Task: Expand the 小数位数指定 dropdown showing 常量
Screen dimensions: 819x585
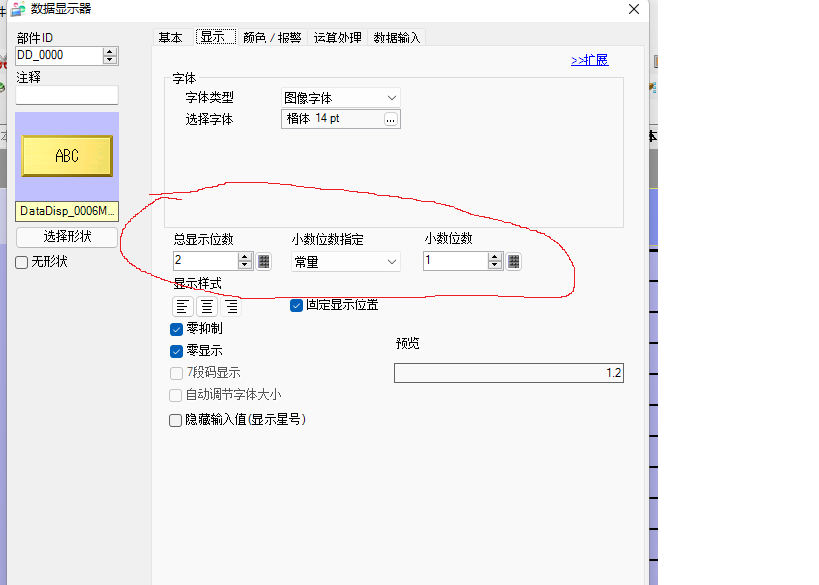Action: click(x=346, y=261)
